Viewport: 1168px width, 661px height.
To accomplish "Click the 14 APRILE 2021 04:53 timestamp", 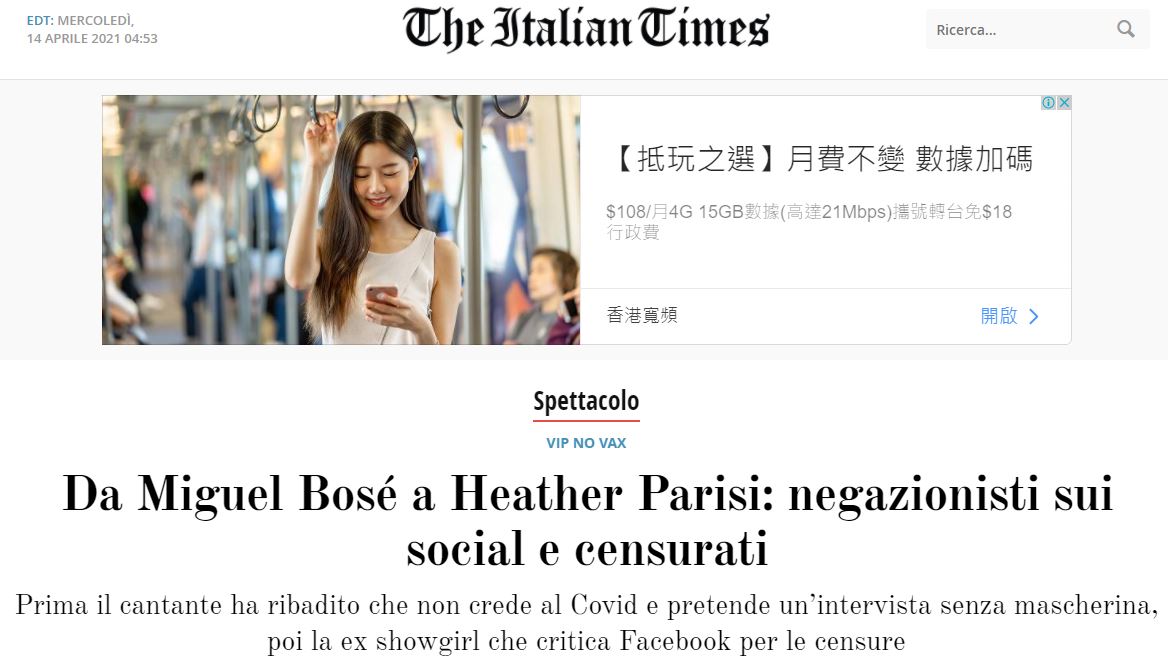I will pyautogui.click(x=92, y=39).
